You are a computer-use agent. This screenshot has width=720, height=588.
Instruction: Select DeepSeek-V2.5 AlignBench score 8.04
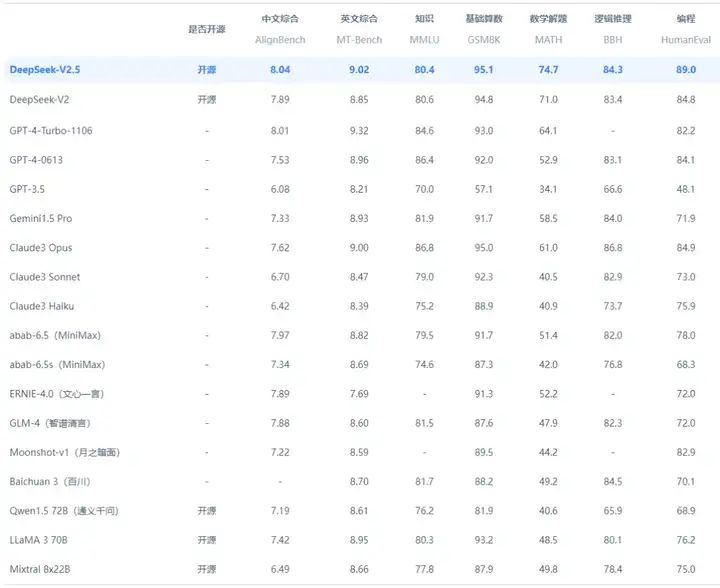pyautogui.click(x=280, y=70)
